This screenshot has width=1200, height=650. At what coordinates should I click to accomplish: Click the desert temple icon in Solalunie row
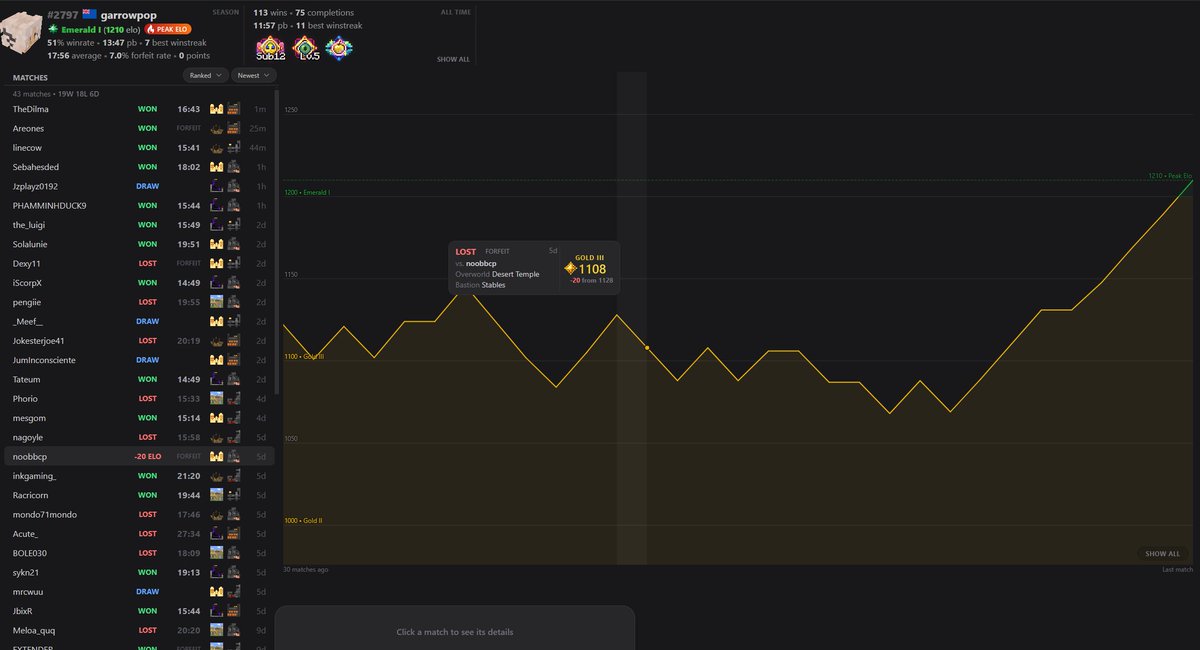coord(216,244)
